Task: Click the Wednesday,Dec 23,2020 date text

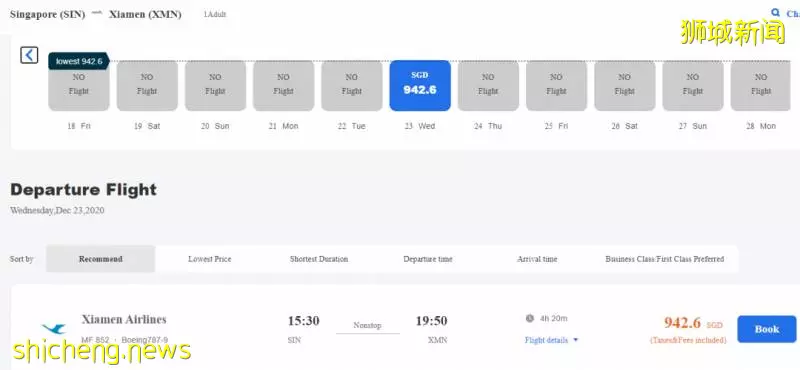Action: 57,210
